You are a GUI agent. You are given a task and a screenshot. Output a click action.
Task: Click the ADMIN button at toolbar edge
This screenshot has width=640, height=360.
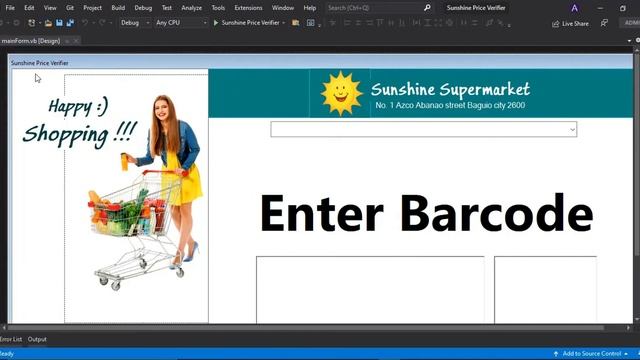click(x=631, y=23)
